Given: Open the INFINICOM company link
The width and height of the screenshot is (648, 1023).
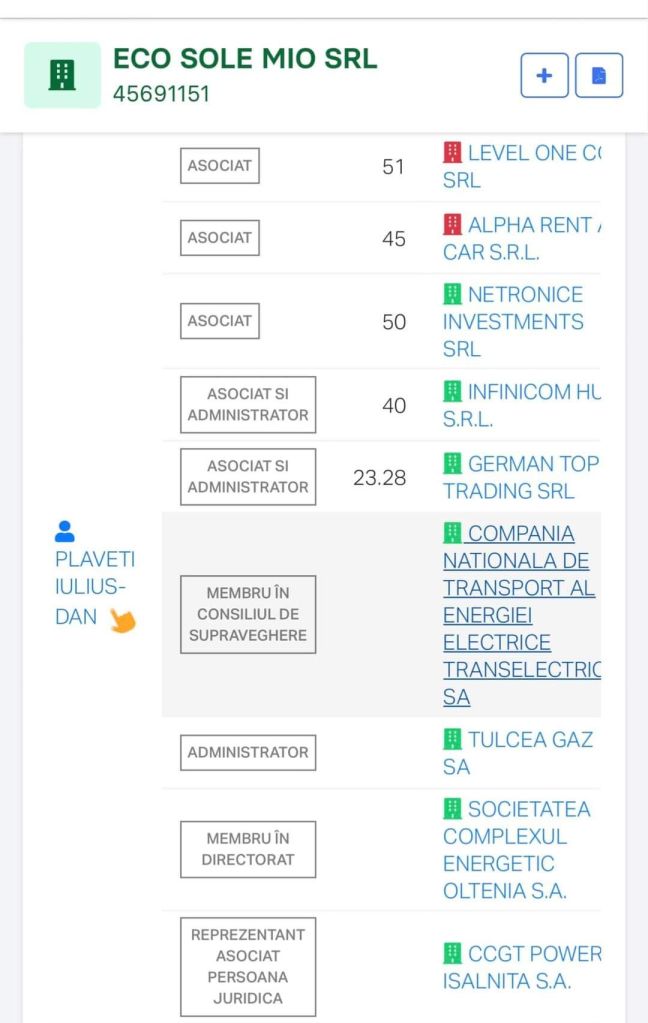Looking at the screenshot, I should [x=520, y=405].
